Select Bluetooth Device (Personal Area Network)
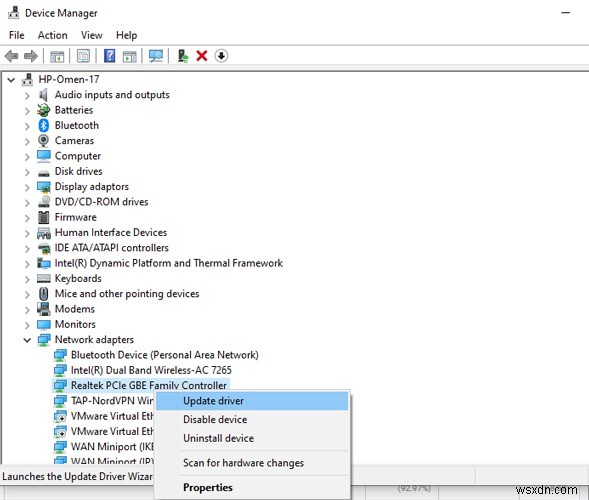Image resolution: width=589 pixels, height=500 pixels. (x=165, y=355)
